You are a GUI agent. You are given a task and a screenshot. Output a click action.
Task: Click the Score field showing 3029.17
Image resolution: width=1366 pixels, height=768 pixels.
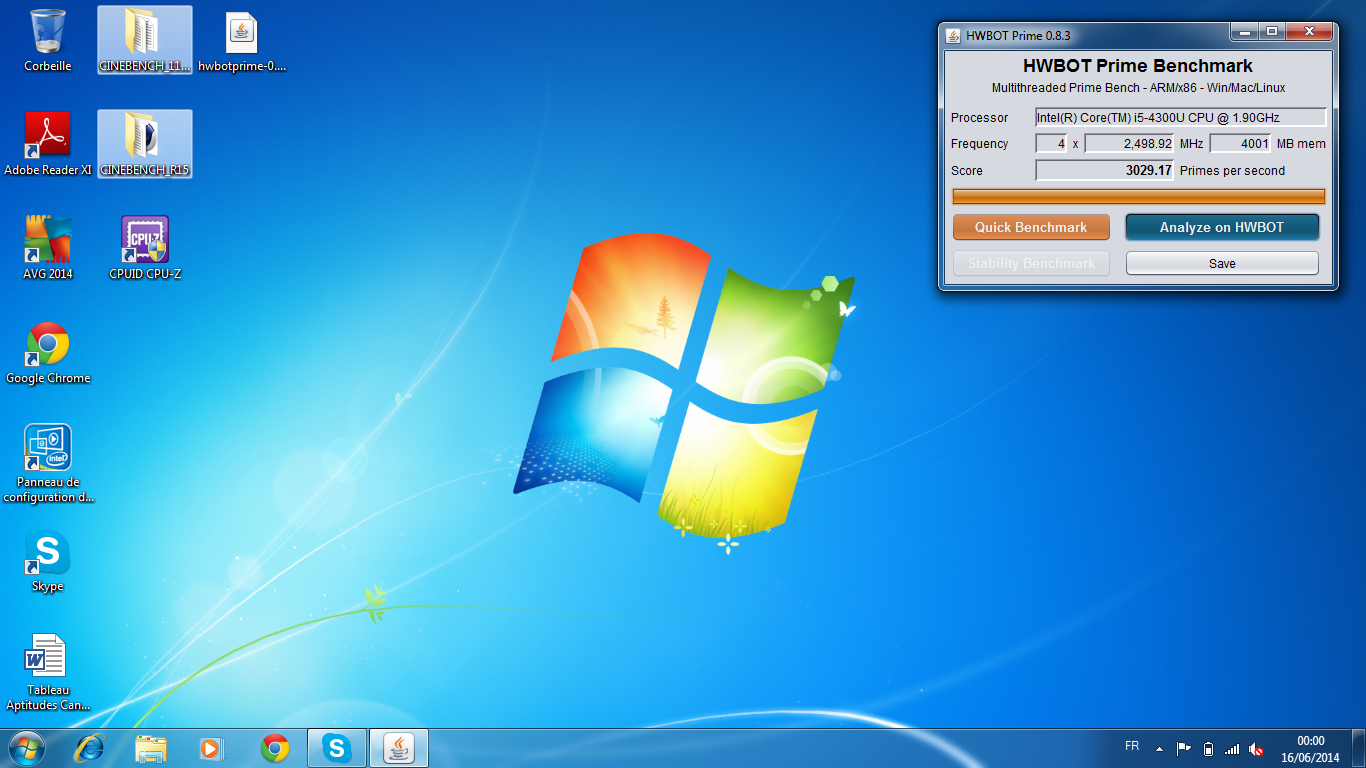[1105, 170]
